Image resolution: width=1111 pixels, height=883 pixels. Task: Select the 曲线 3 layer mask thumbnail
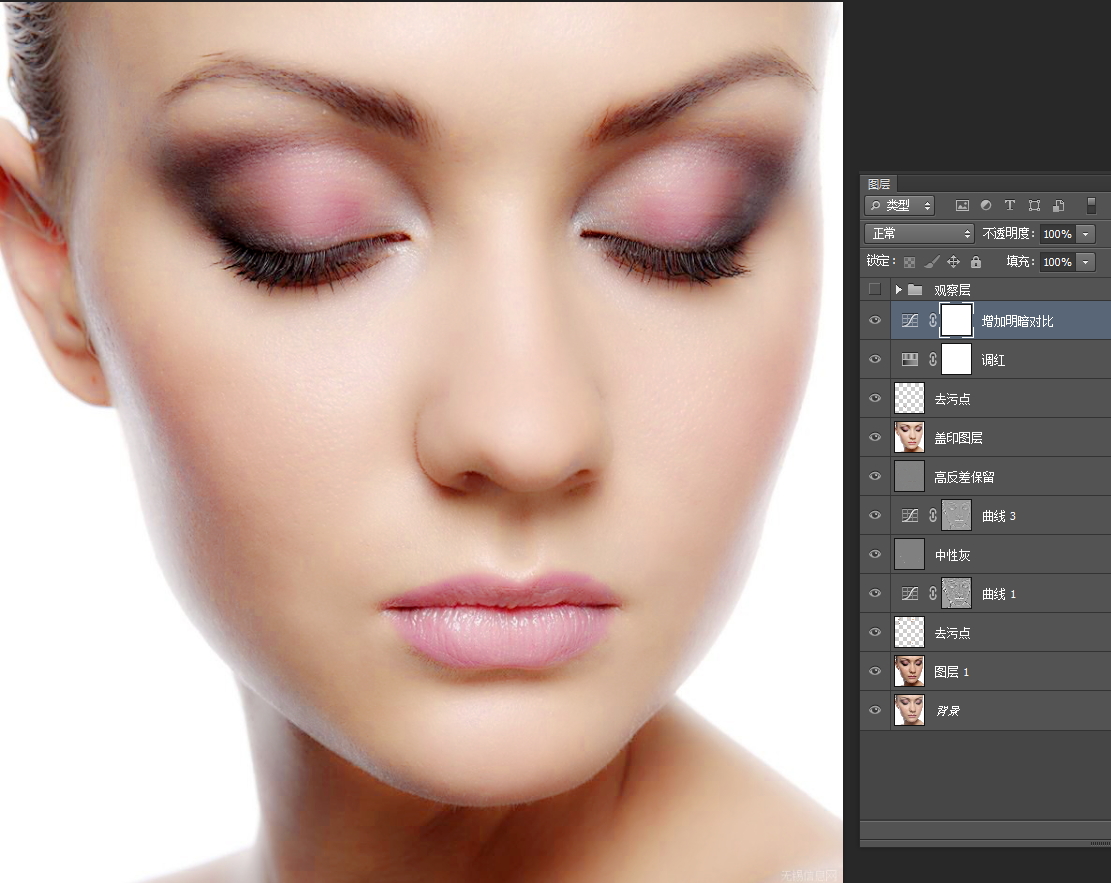click(956, 515)
